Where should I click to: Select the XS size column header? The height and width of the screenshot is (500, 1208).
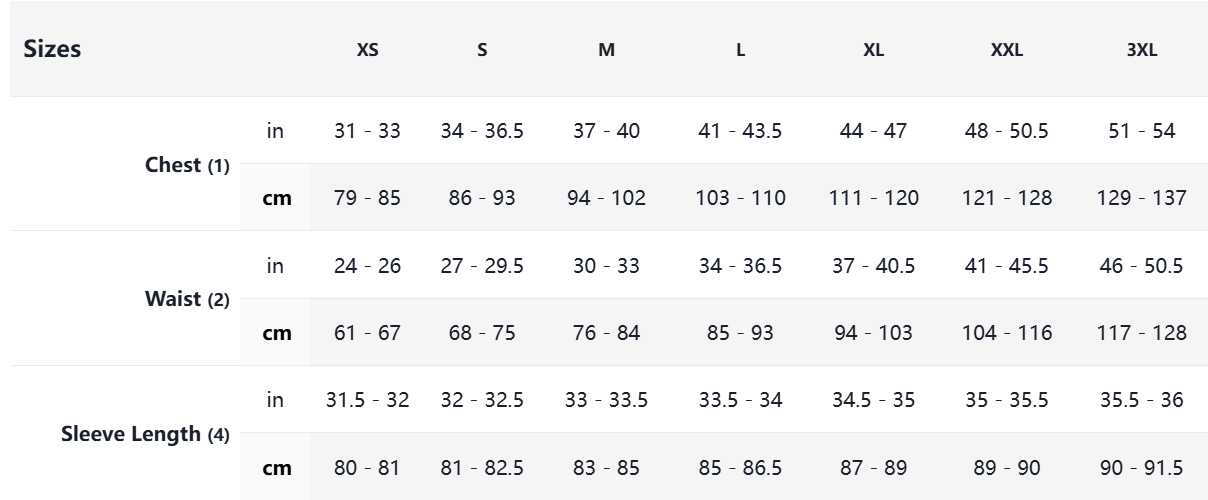tap(367, 50)
